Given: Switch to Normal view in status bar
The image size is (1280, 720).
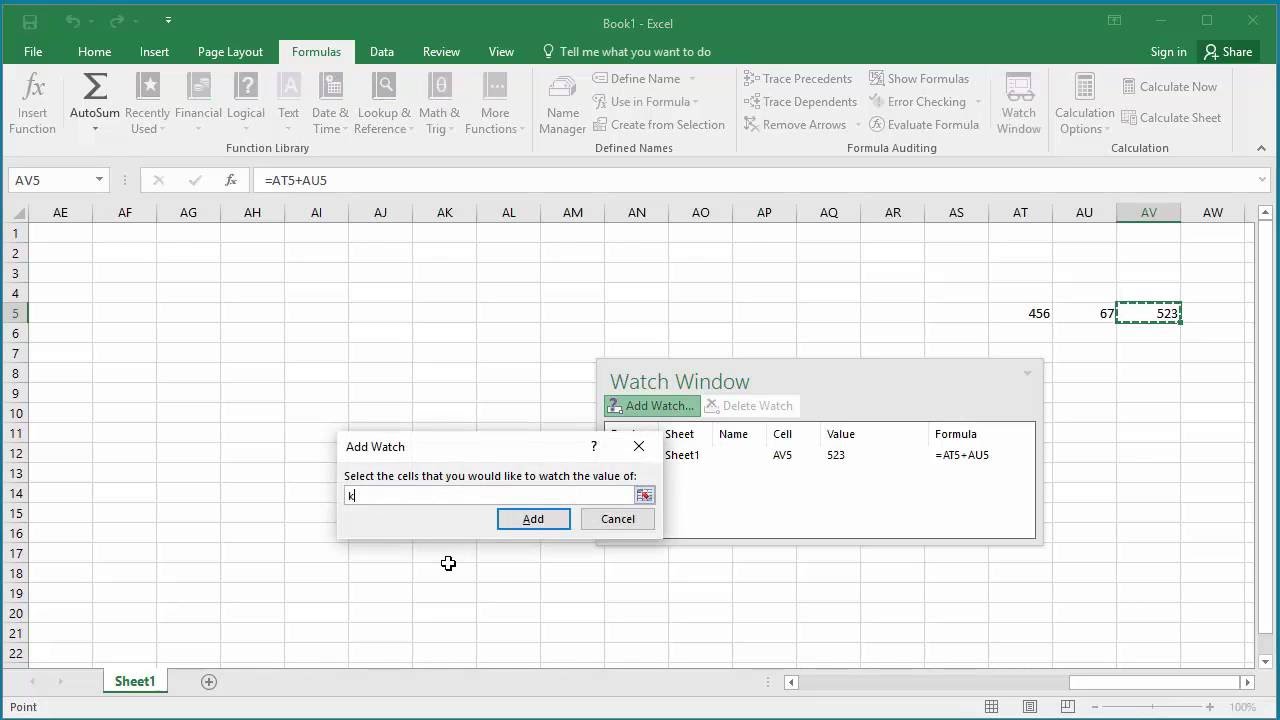Looking at the screenshot, I should (x=991, y=707).
